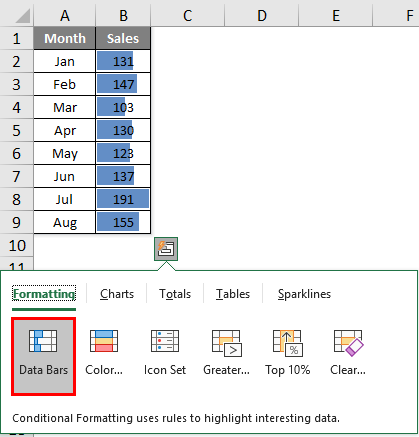Select column C header

coord(188,15)
